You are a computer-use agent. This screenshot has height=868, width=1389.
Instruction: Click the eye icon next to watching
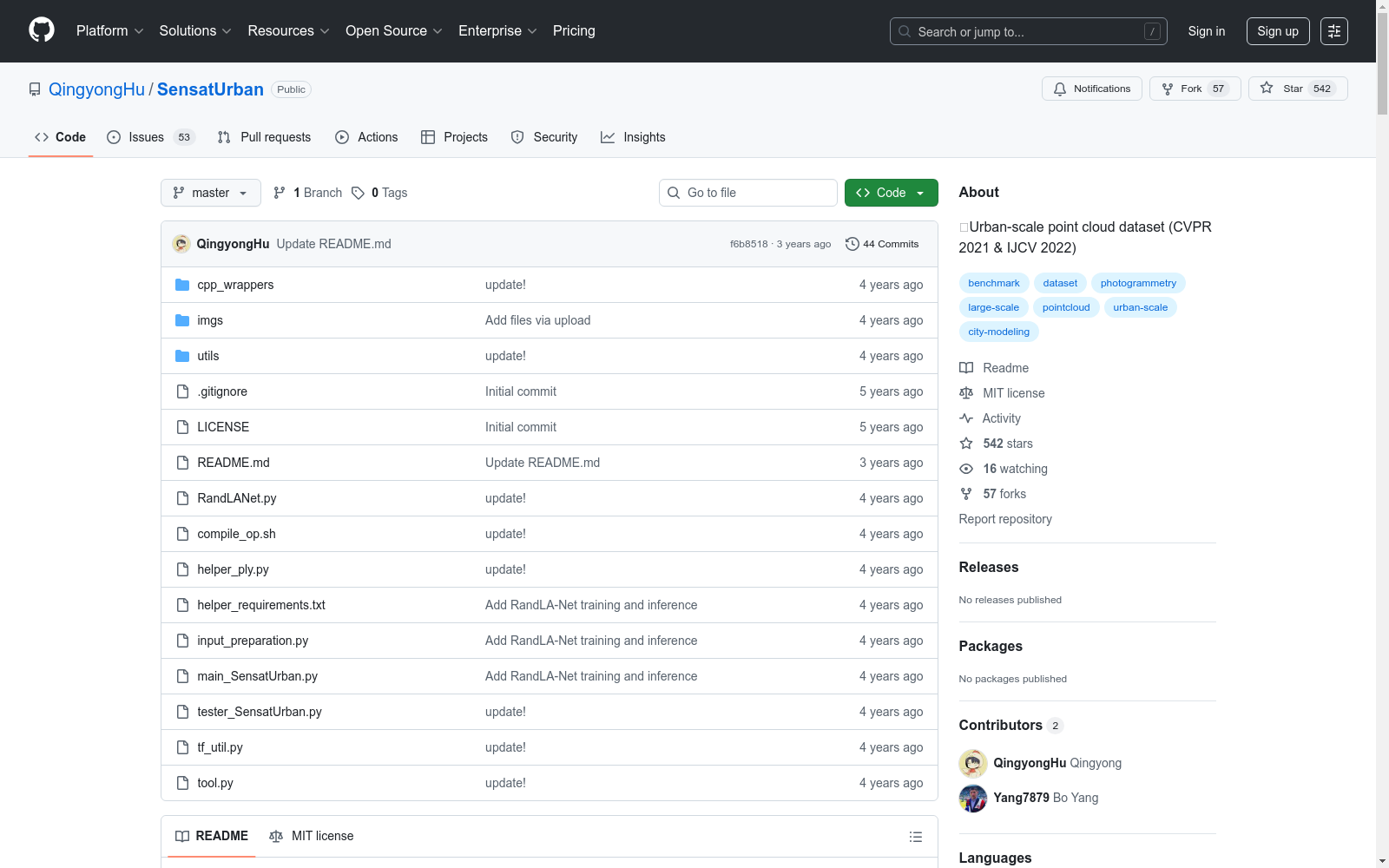click(966, 469)
